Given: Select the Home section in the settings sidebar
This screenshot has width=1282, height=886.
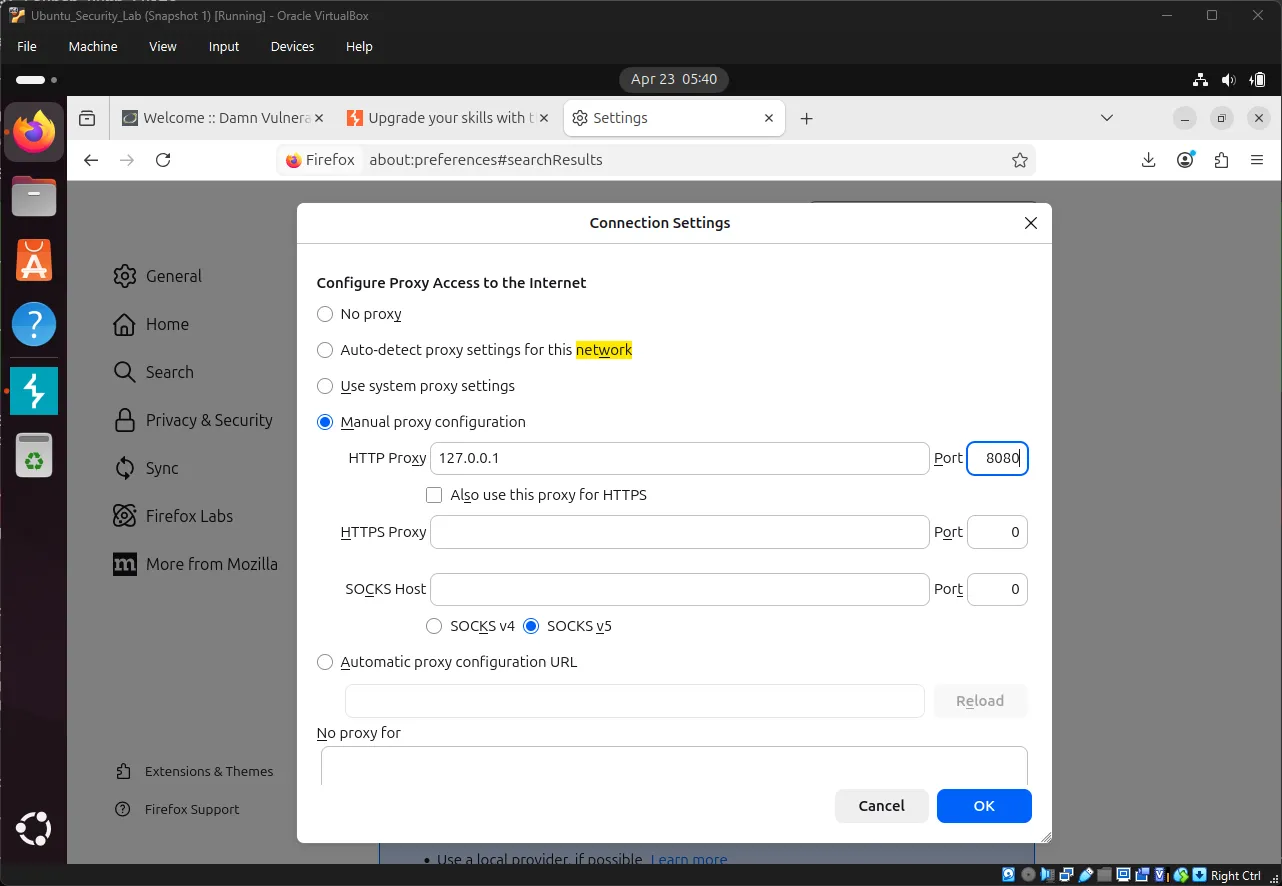Looking at the screenshot, I should click(167, 324).
